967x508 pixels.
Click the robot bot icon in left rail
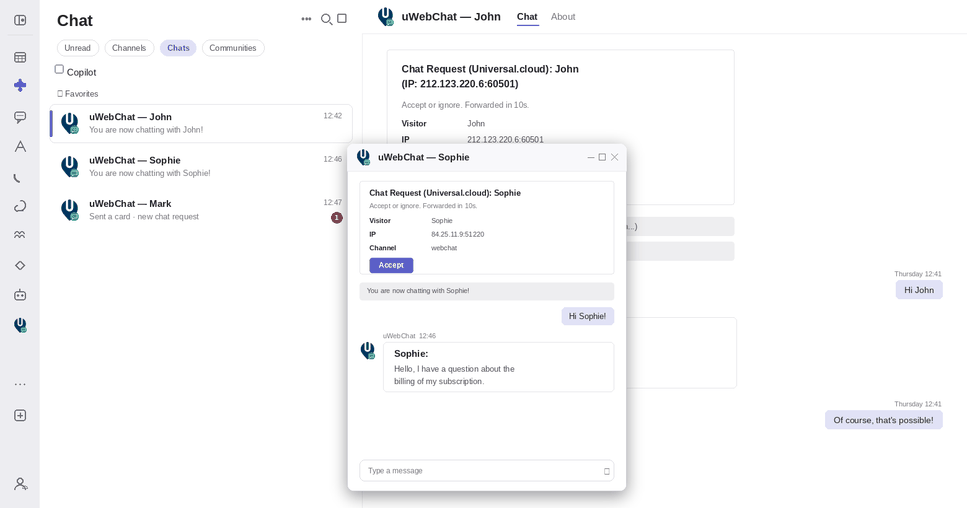tap(20, 295)
